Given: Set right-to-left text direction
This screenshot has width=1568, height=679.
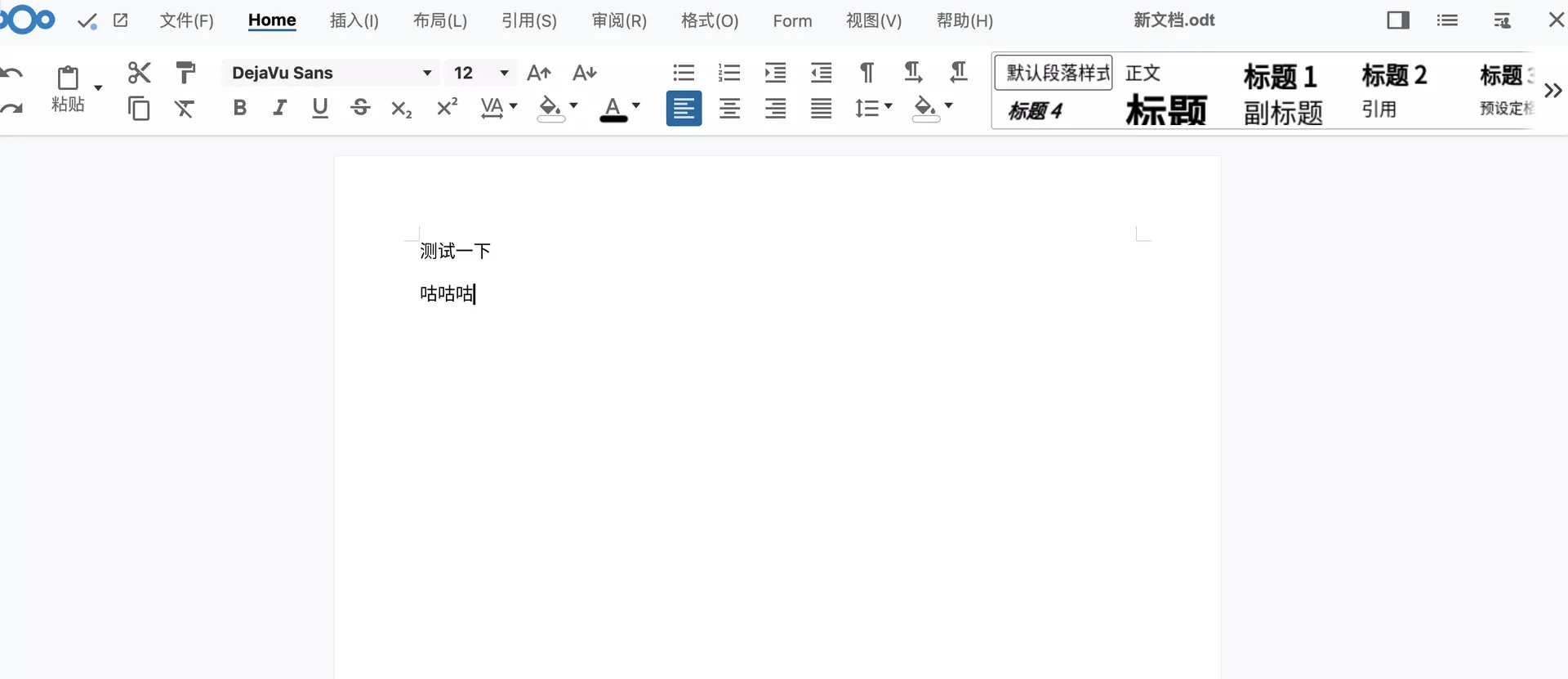Looking at the screenshot, I should (959, 73).
